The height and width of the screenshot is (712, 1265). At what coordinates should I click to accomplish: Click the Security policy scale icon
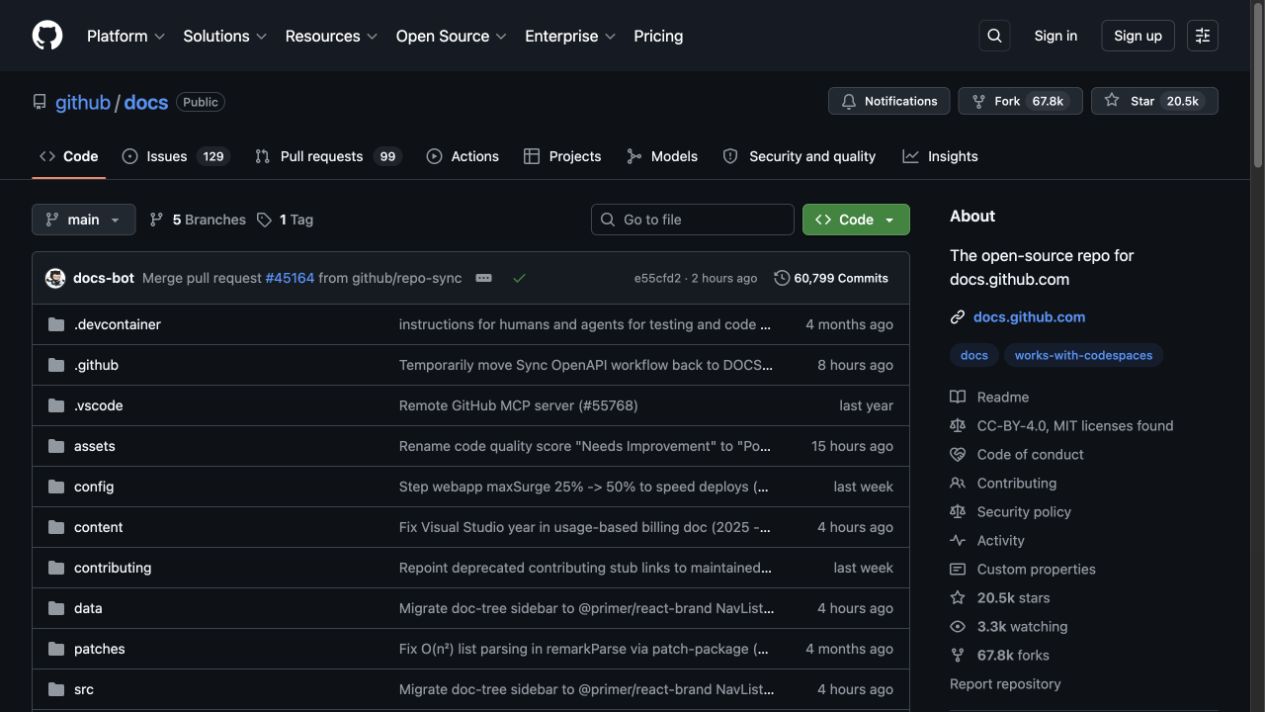click(957, 511)
